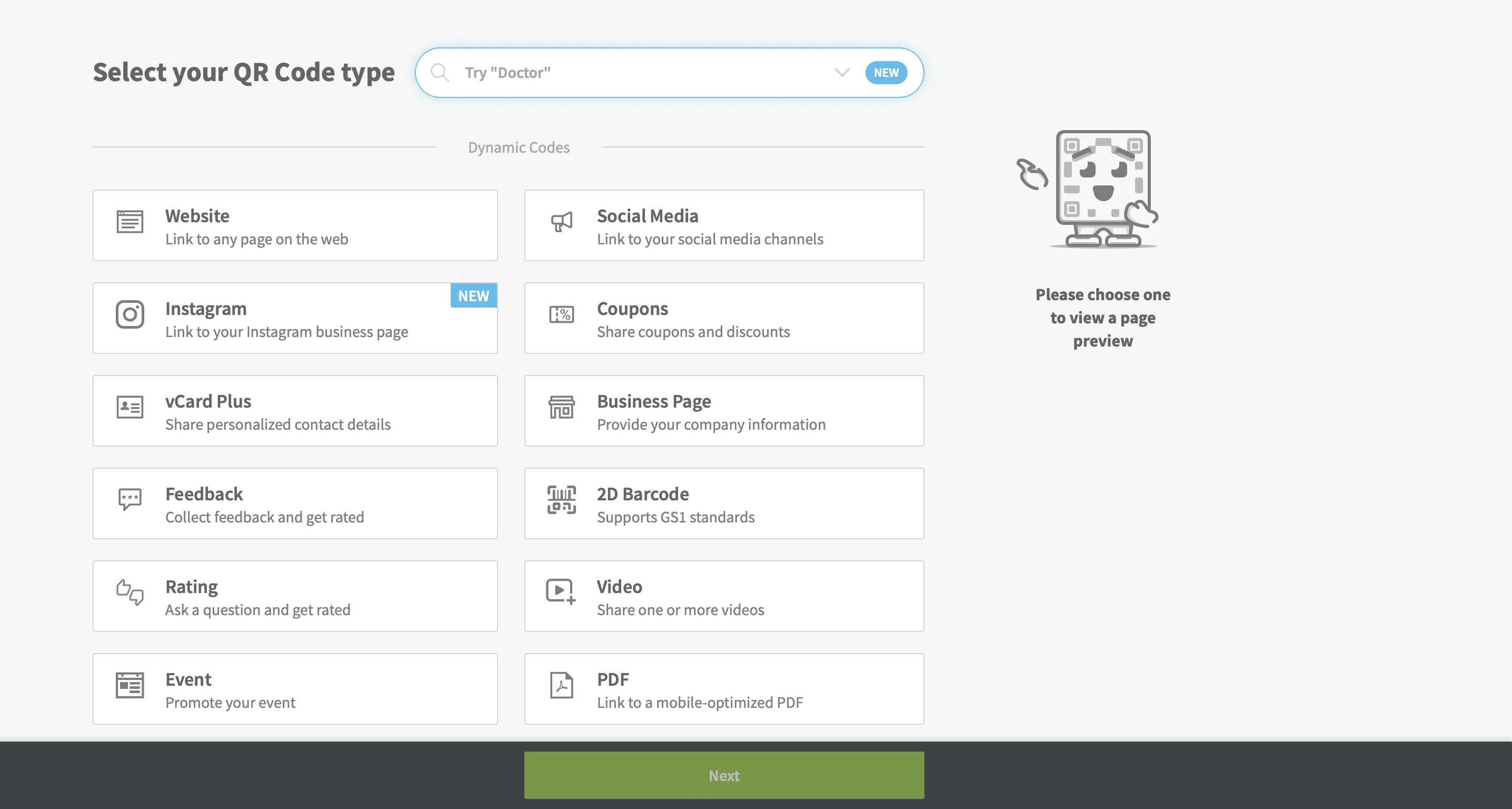Click the NEW badge in search bar

coord(885,71)
